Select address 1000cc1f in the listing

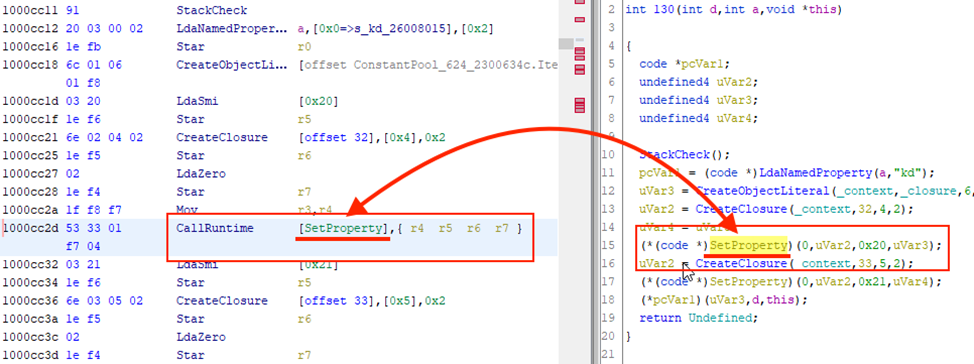(x=31, y=119)
